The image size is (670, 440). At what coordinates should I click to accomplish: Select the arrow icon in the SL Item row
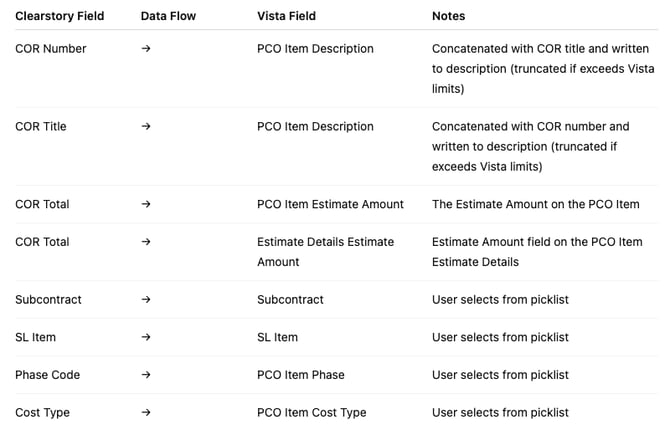(146, 337)
